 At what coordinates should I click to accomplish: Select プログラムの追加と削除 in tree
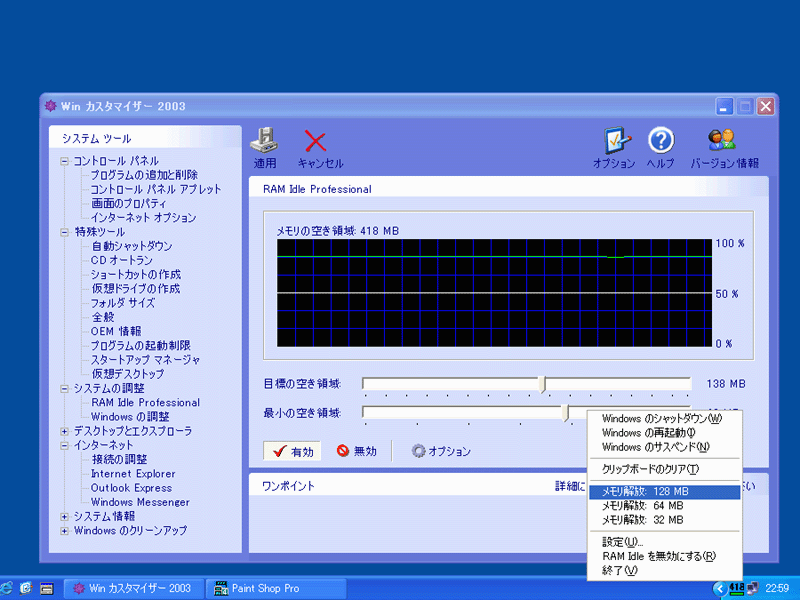144,175
